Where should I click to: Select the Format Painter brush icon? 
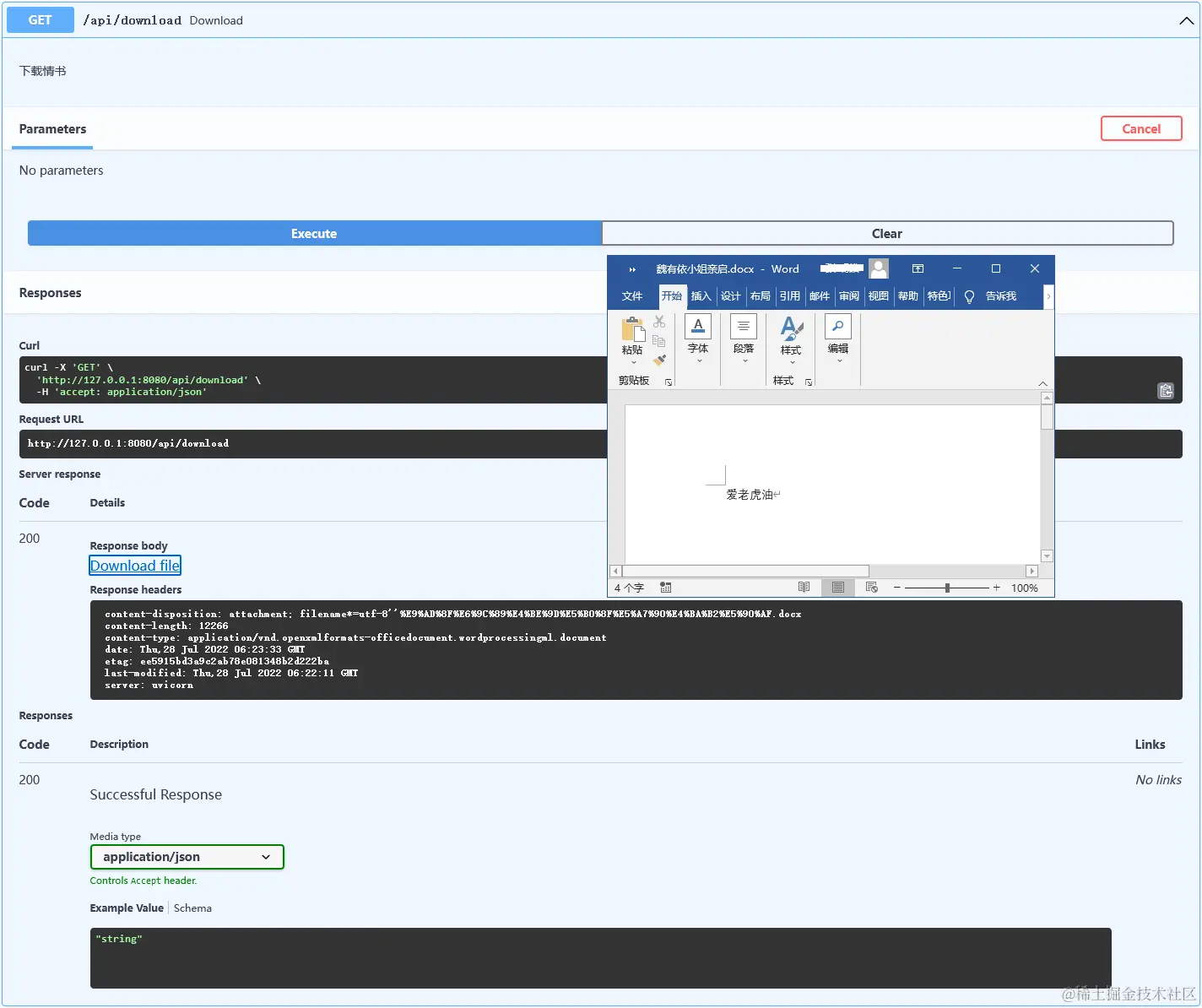[659, 360]
